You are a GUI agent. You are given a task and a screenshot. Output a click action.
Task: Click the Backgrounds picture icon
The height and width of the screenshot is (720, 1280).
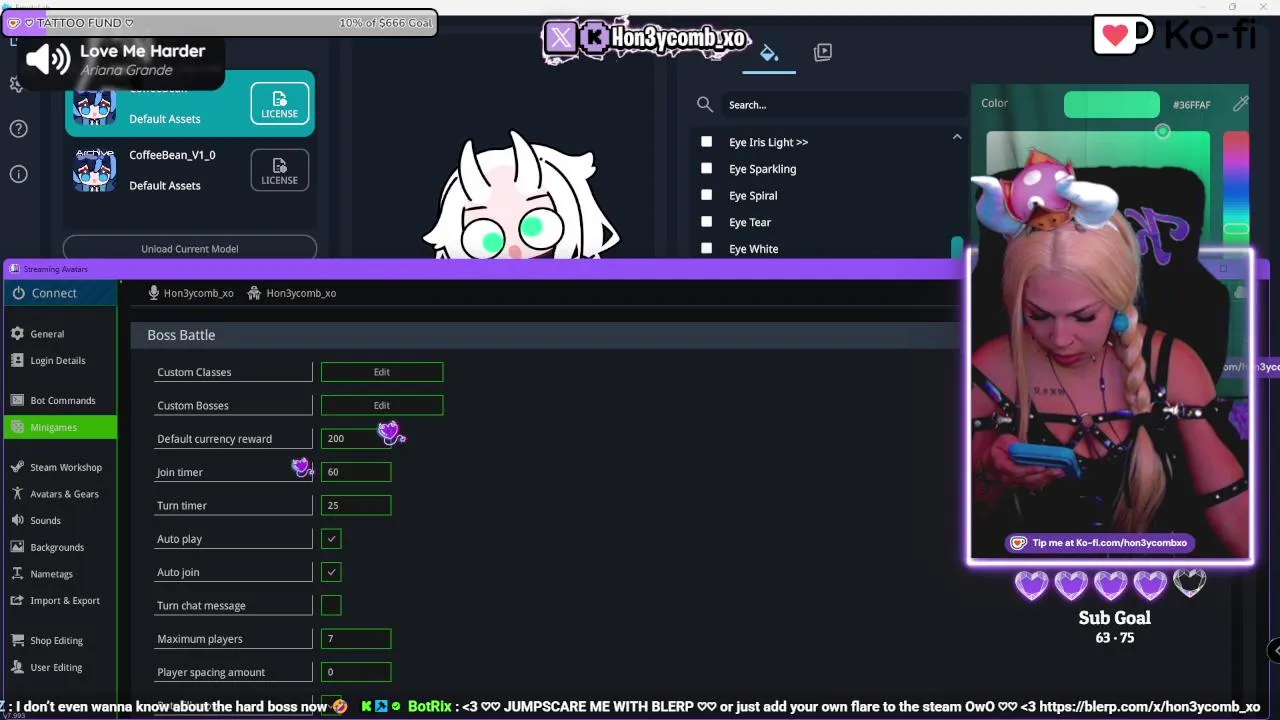(x=17, y=547)
